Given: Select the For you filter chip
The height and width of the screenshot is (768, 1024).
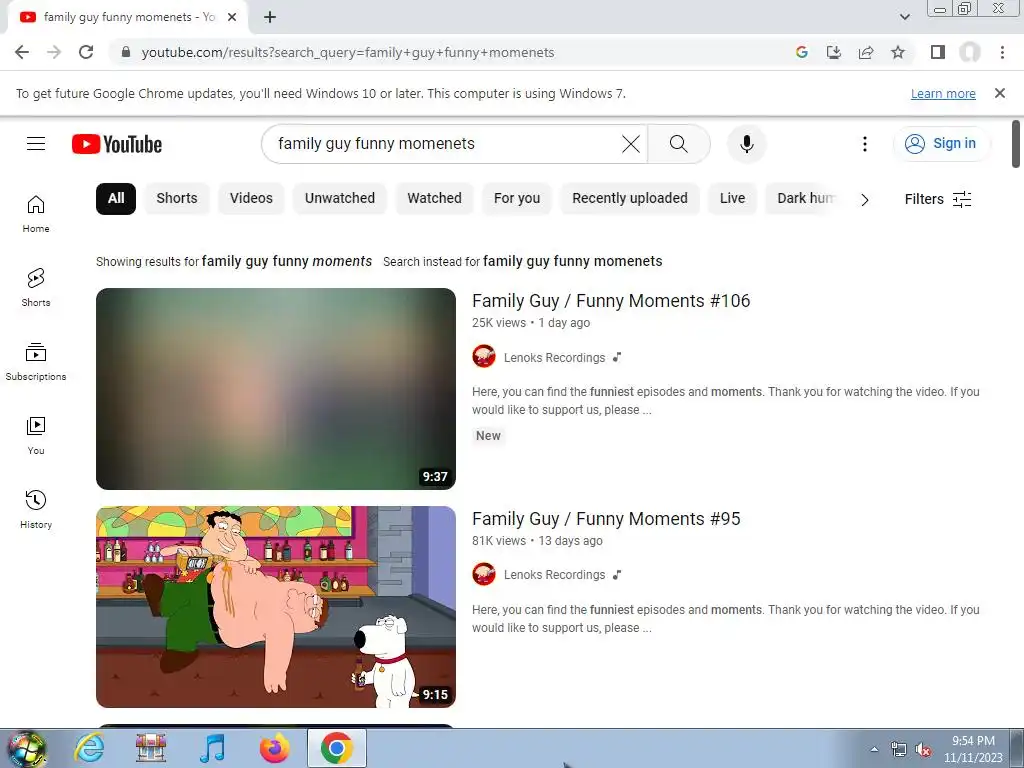Looking at the screenshot, I should click(517, 199).
